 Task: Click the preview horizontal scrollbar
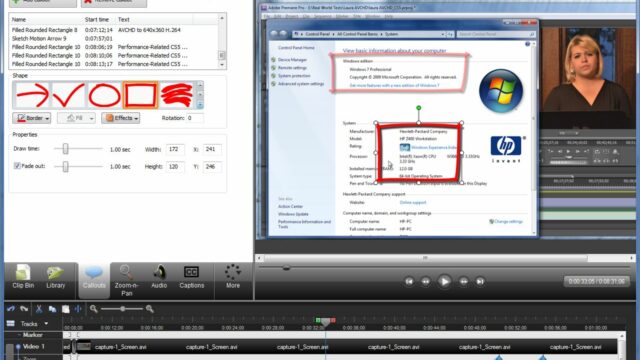tap(426, 258)
